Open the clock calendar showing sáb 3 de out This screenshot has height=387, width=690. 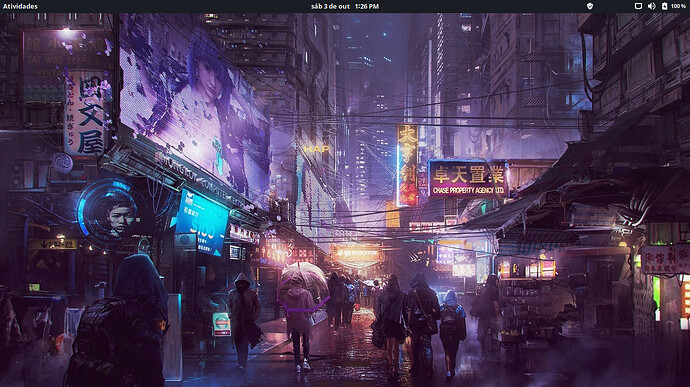click(345, 6)
